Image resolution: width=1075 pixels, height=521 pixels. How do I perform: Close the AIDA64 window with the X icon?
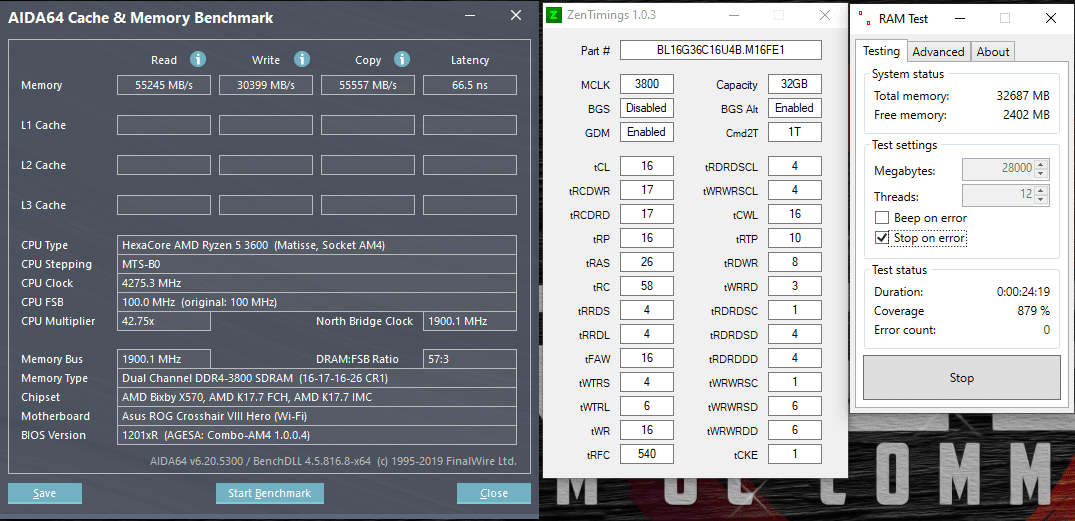coord(516,15)
